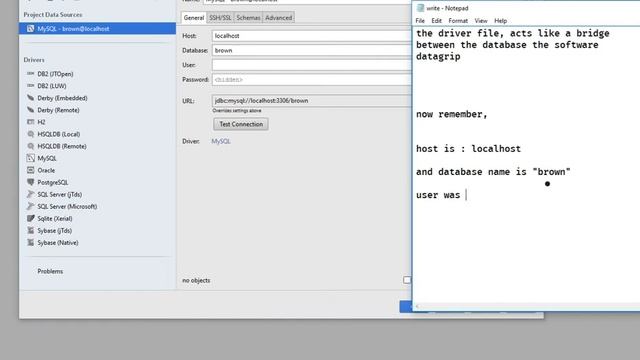Switch to the General tab
Viewport: 640px width, 360px height.
193,18
